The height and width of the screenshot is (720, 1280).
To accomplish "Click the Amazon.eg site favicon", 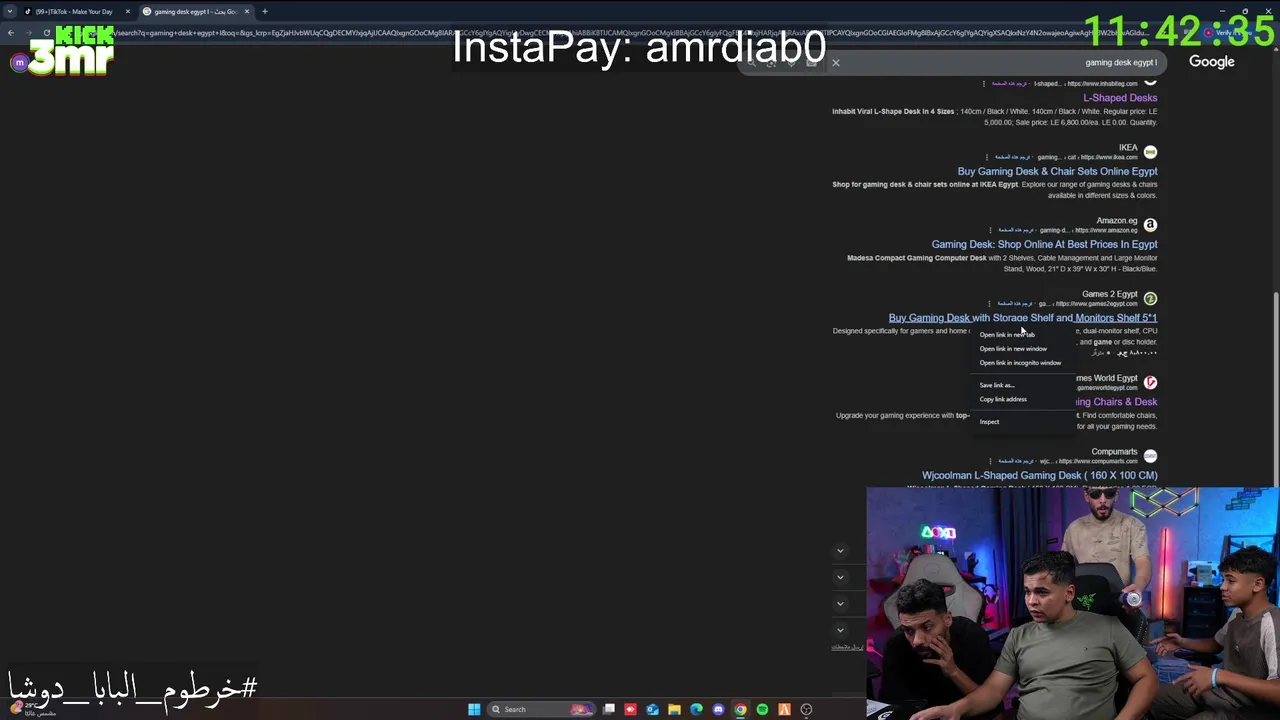I will click(x=1150, y=225).
